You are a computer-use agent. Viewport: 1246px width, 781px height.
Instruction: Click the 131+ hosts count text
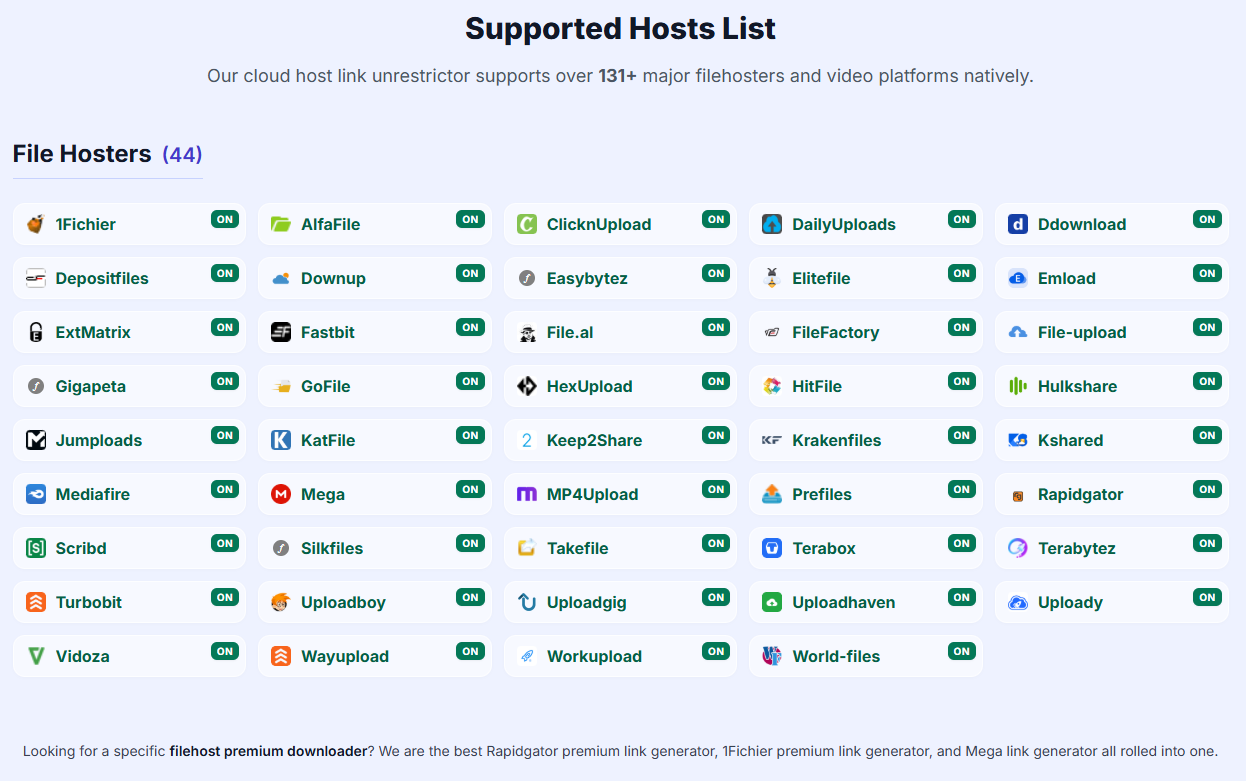(x=617, y=76)
